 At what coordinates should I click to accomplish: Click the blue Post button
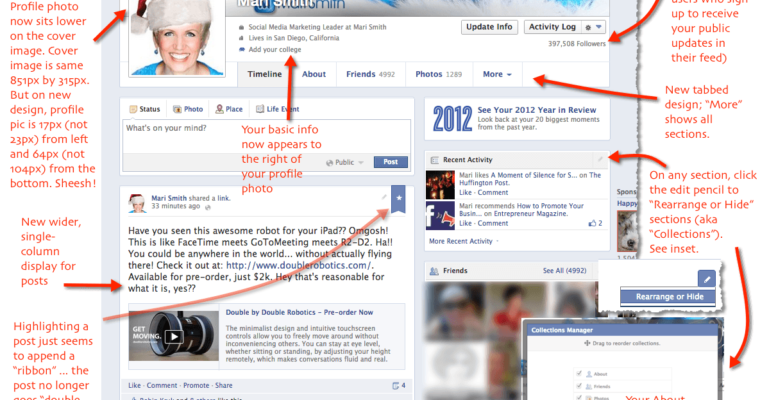tap(390, 162)
